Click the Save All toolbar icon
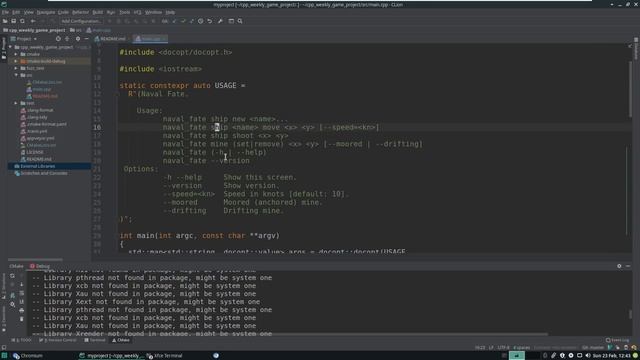 (x=13, y=21)
